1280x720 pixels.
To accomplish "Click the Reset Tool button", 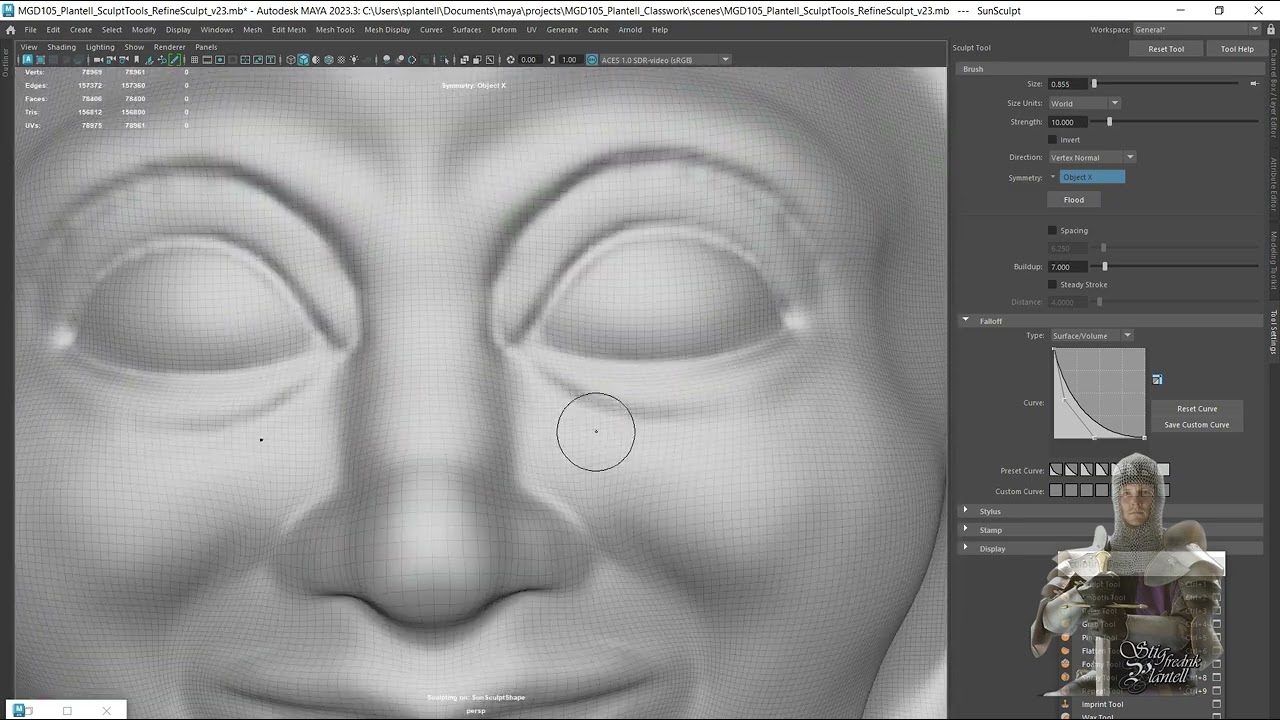I will tap(1166, 49).
